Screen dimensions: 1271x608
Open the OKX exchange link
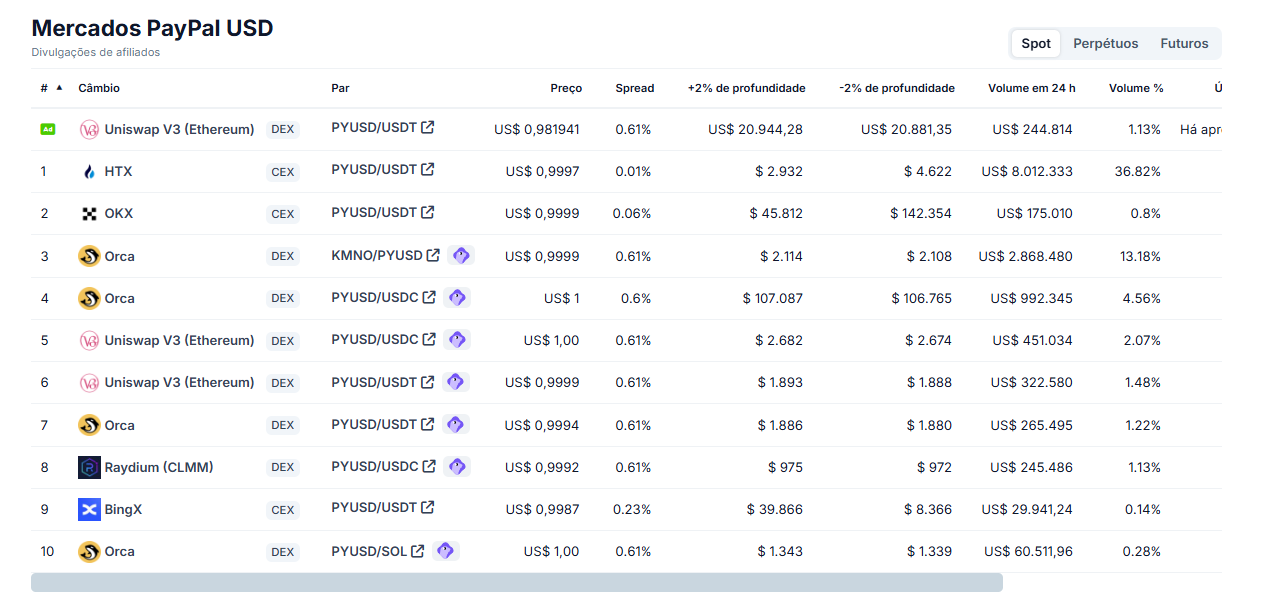[x=119, y=214]
